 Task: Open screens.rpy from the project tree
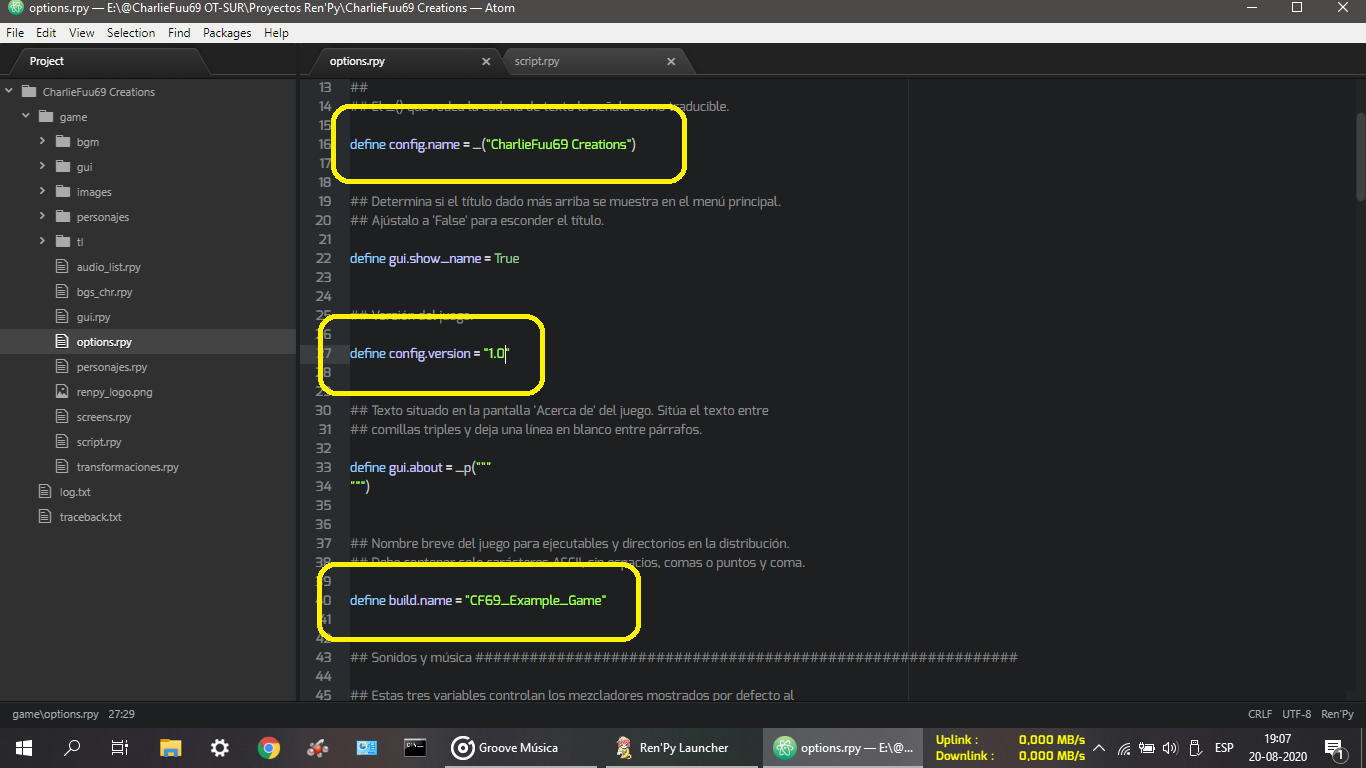[103, 417]
